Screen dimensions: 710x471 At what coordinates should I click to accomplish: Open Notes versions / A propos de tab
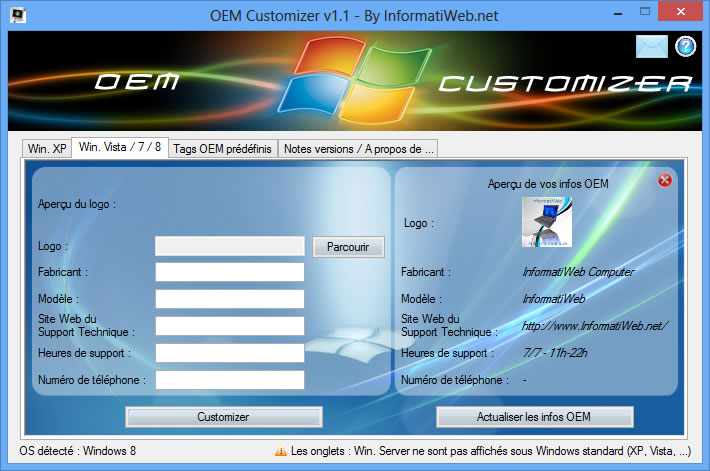pyautogui.click(x=358, y=149)
